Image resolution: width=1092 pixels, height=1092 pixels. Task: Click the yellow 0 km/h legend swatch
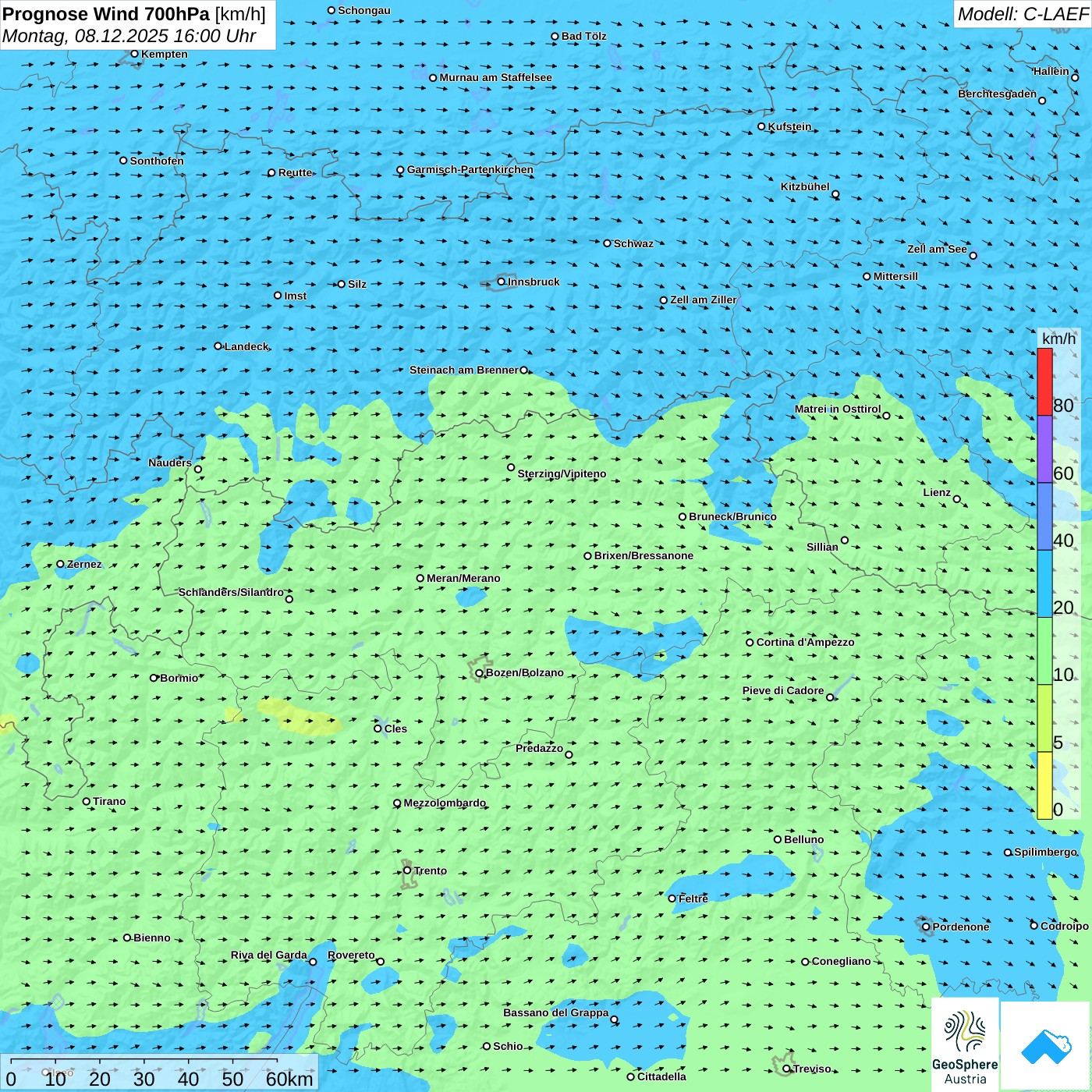(x=1044, y=785)
